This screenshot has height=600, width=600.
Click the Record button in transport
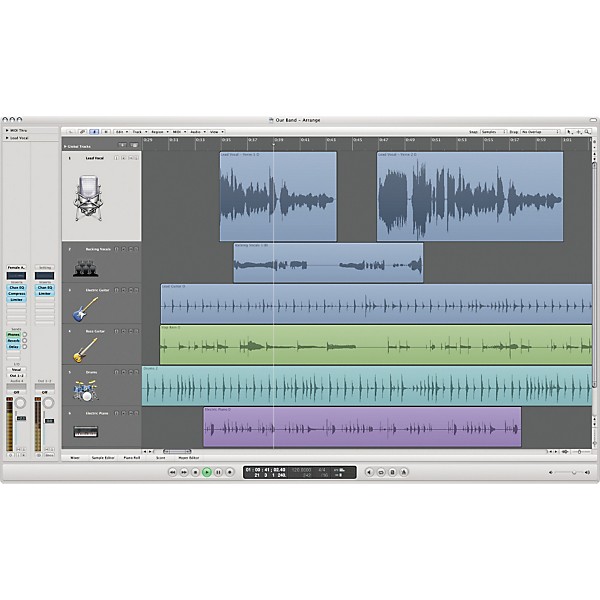coord(230,472)
